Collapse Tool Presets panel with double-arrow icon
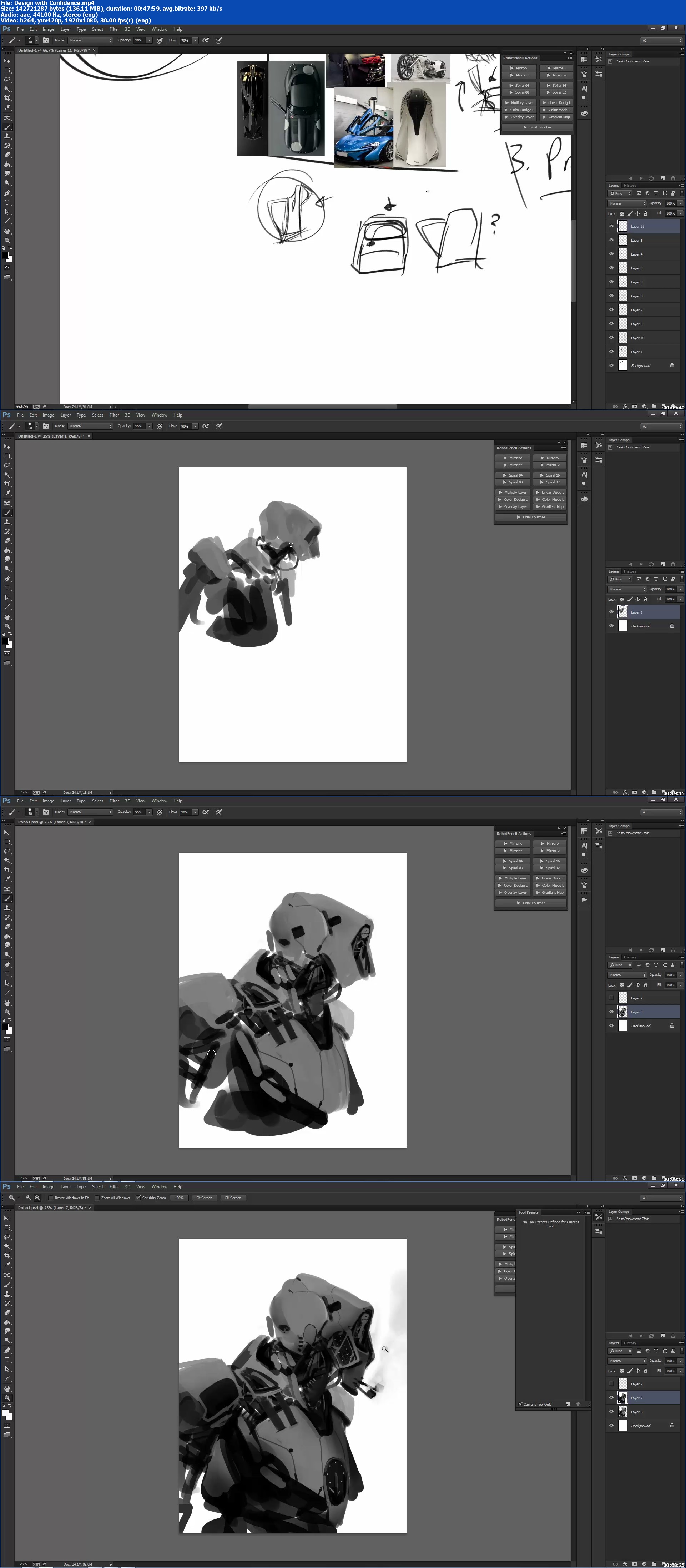Viewport: 686px width, 1568px height. pos(577,1212)
